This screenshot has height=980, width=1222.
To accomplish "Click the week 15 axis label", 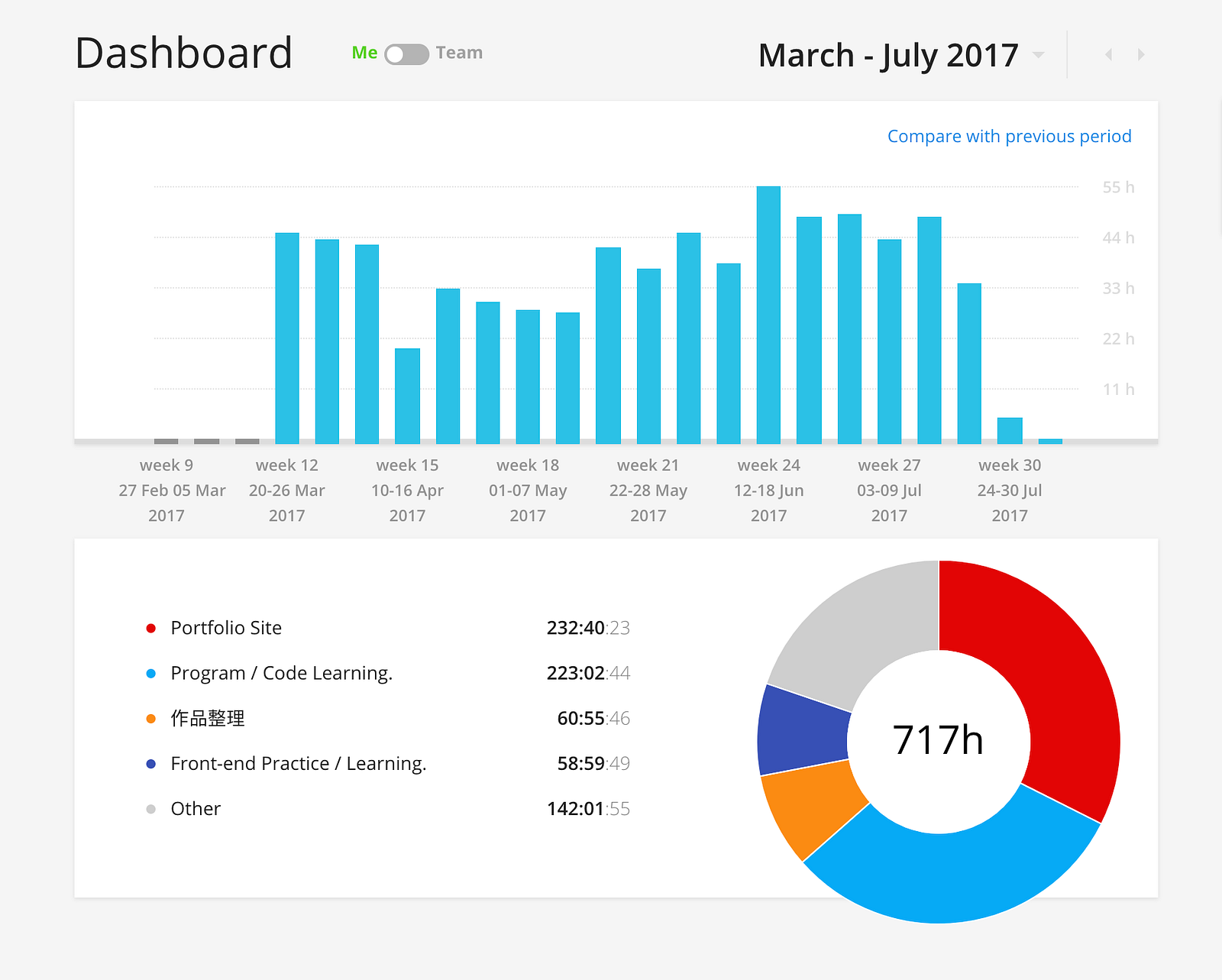I will pyautogui.click(x=407, y=465).
